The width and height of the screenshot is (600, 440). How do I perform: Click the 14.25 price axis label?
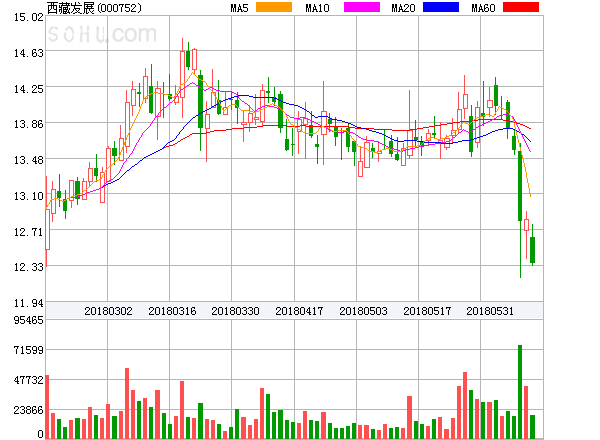click(x=29, y=89)
